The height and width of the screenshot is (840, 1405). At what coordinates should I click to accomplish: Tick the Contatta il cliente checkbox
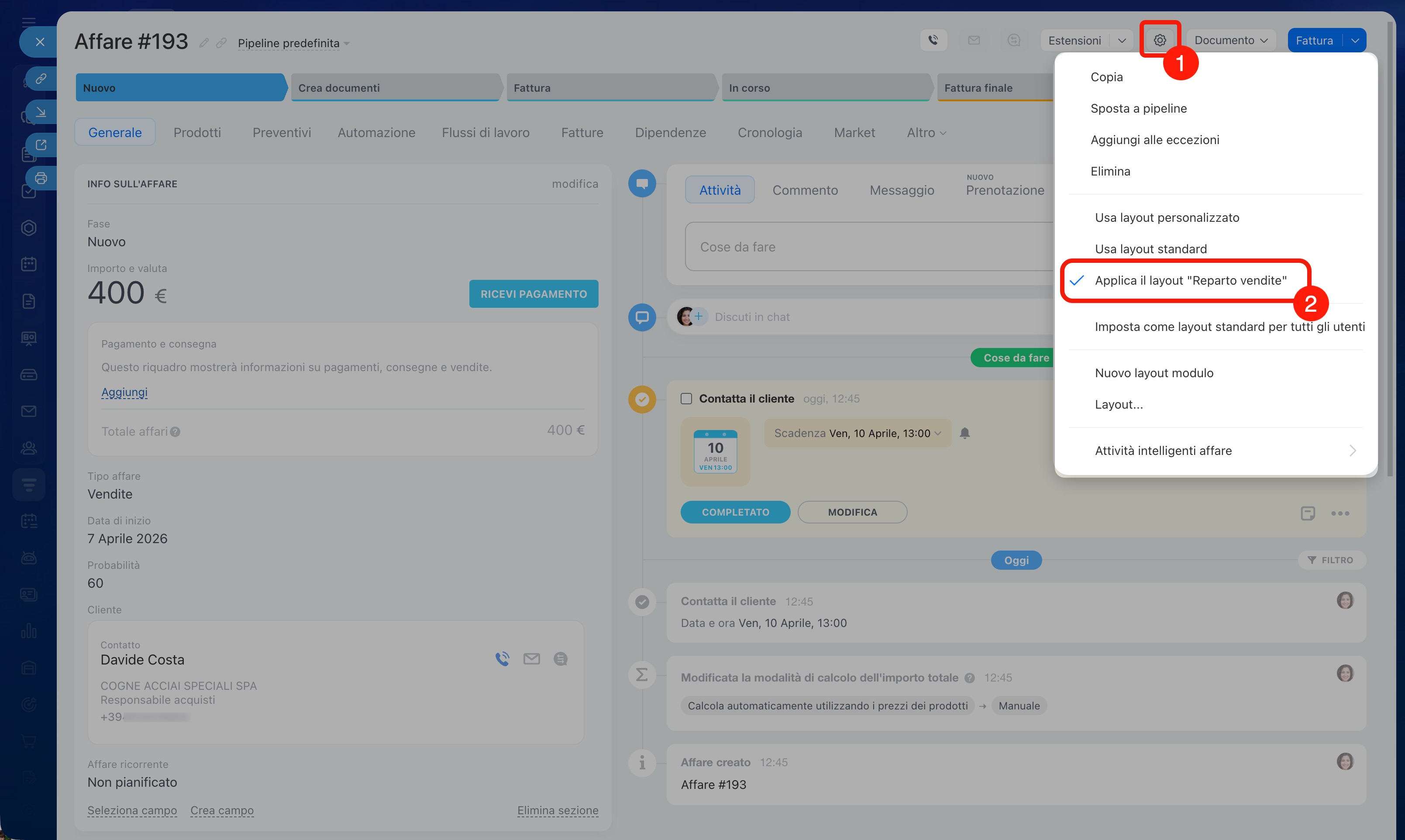686,399
